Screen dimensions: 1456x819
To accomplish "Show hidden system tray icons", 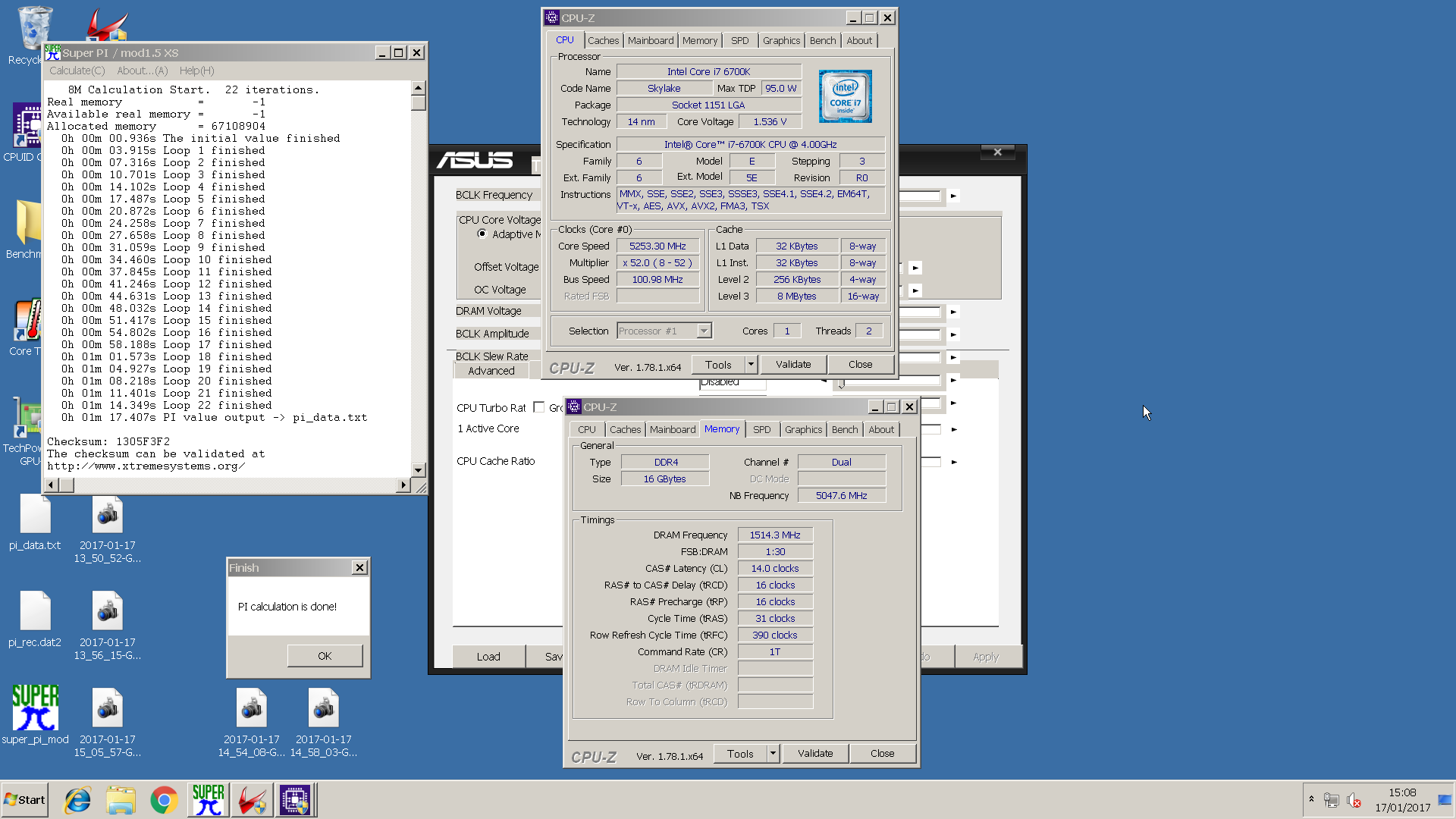I will [x=1311, y=799].
